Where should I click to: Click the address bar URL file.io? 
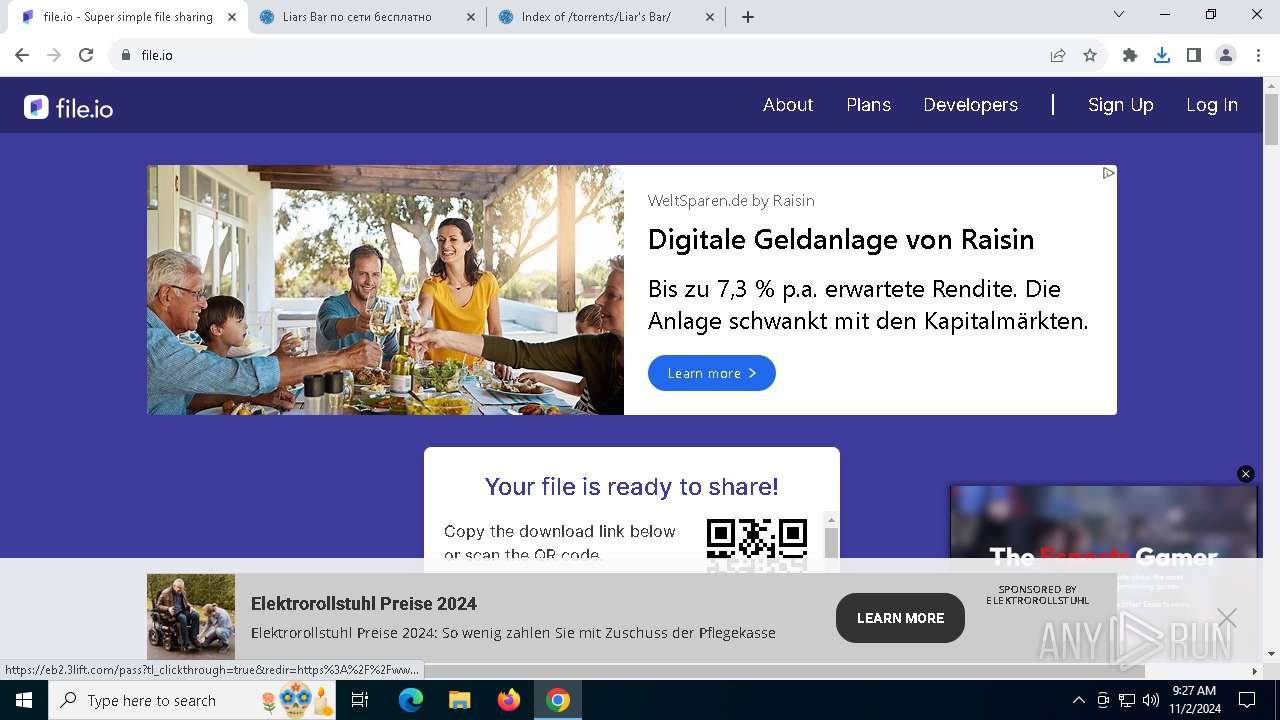[x=157, y=55]
